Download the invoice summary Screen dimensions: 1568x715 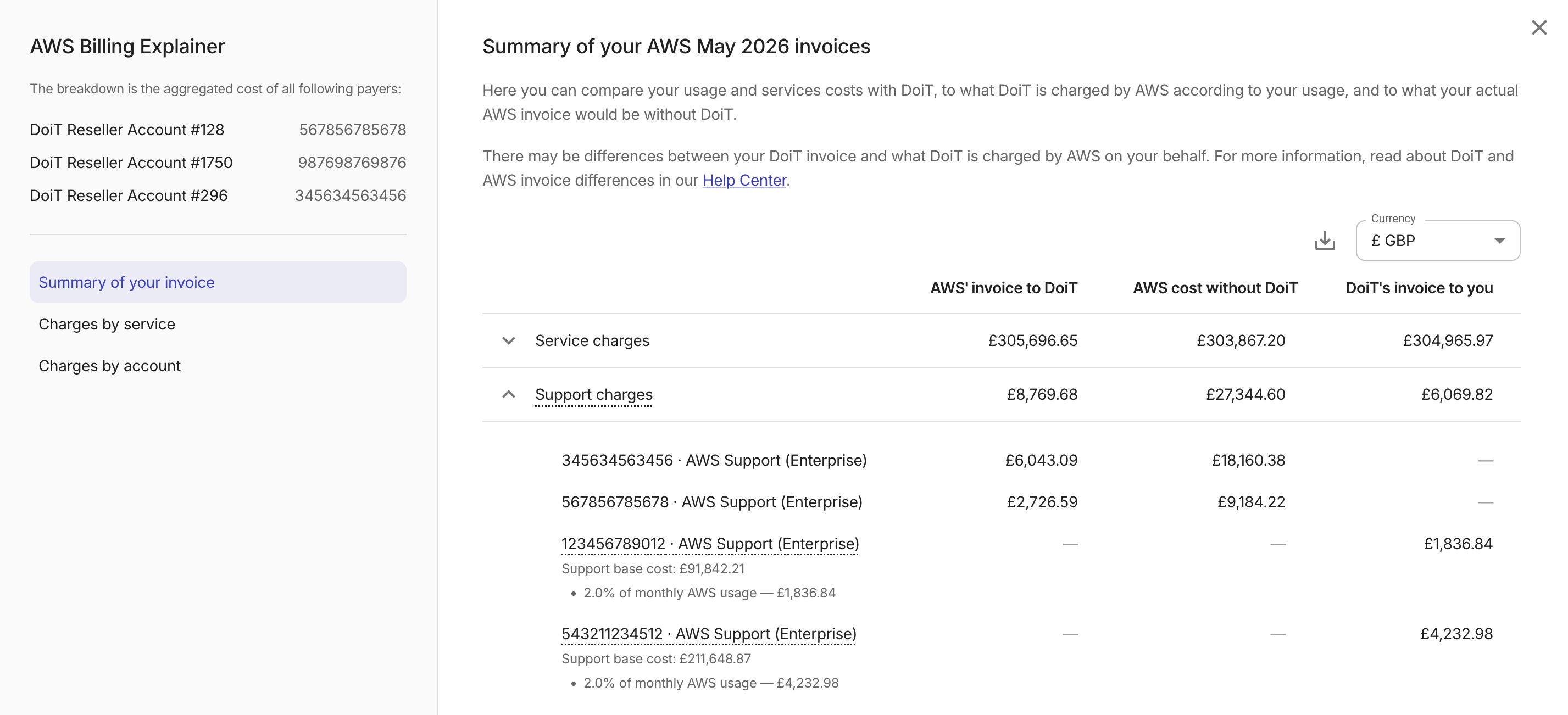[x=1325, y=241]
